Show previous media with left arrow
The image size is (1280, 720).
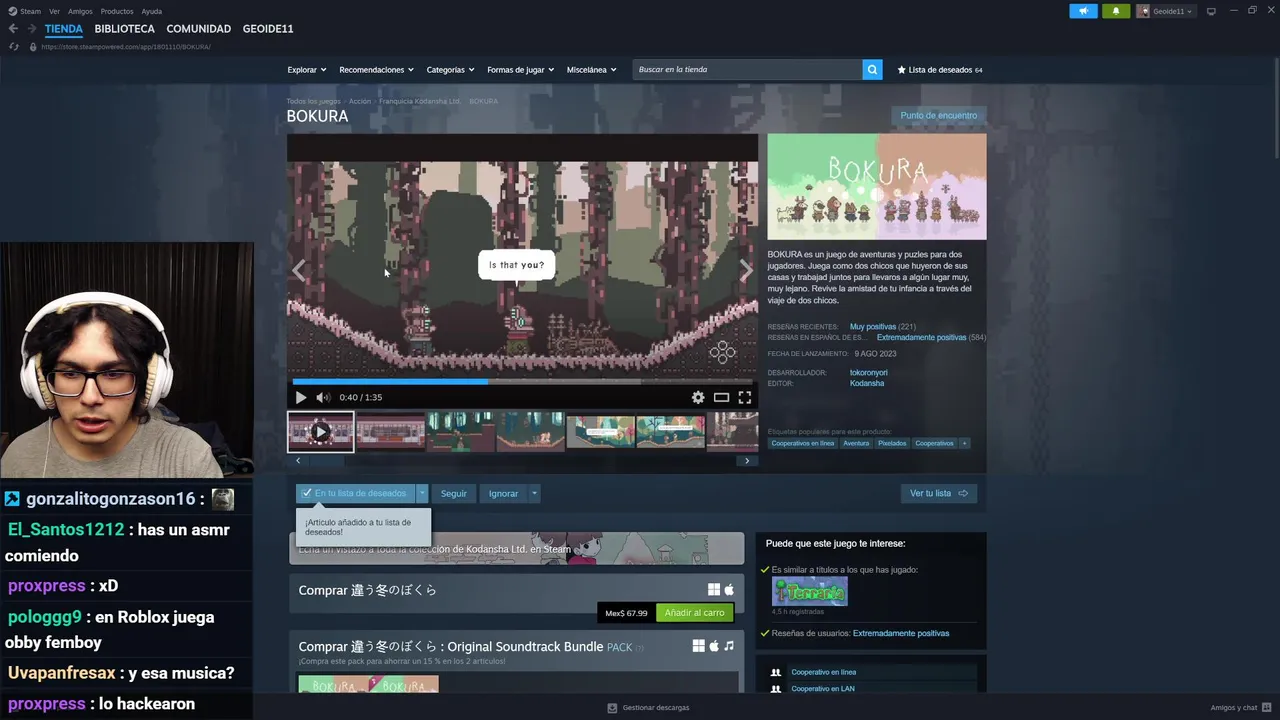tap(299, 270)
